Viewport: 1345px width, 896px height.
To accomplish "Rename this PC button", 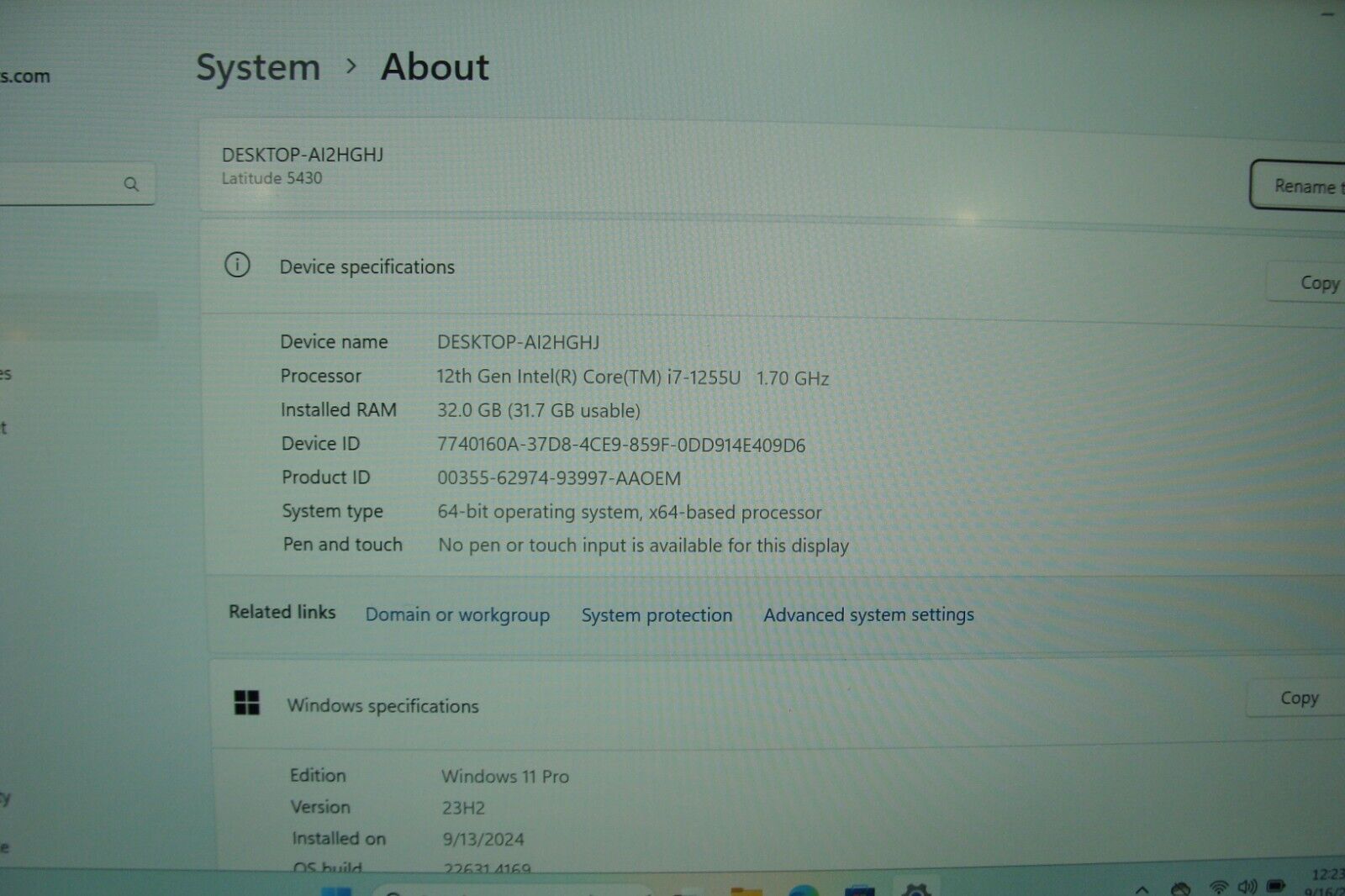I will click(x=1298, y=185).
